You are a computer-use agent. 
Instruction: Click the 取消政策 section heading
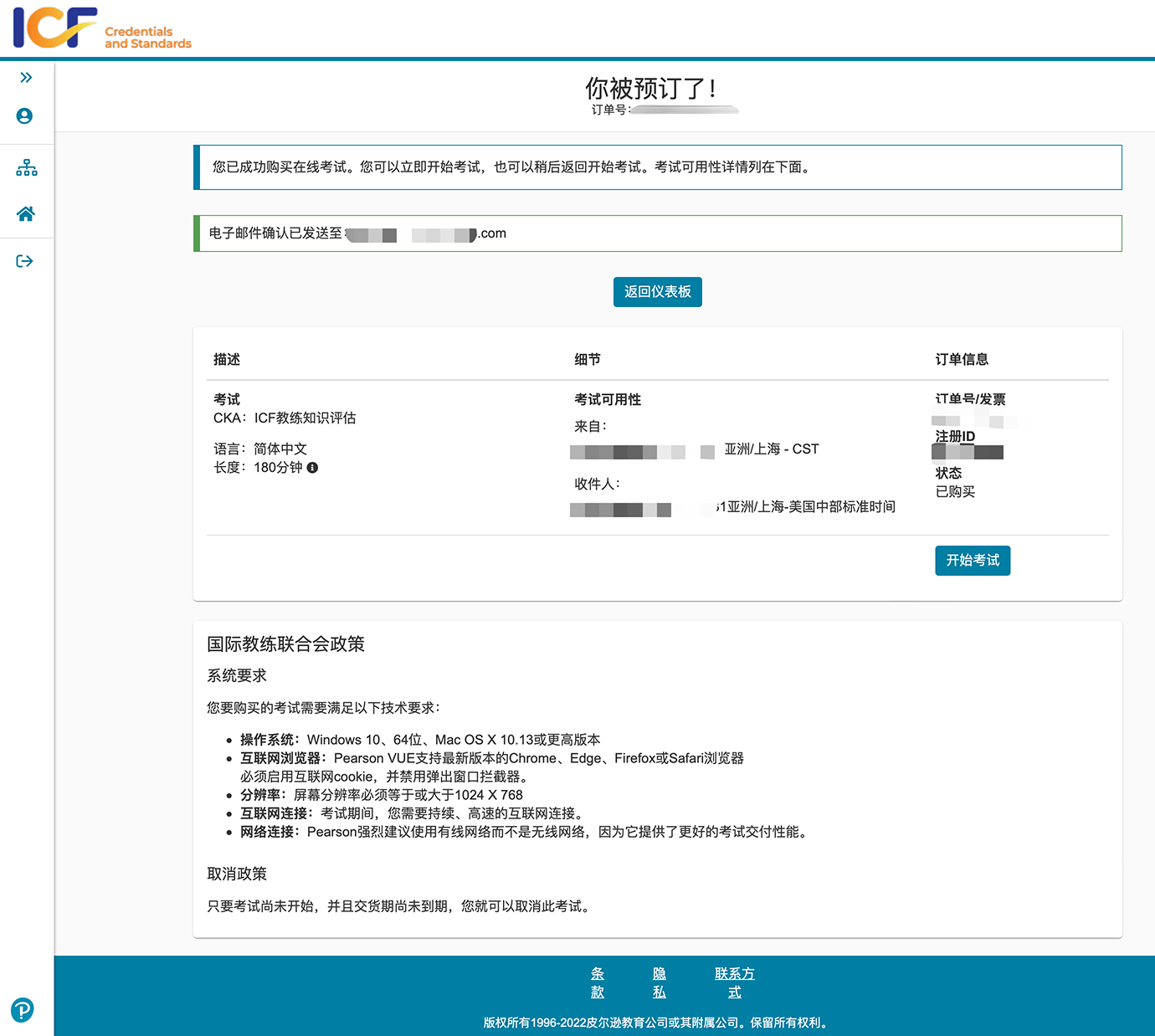237,874
